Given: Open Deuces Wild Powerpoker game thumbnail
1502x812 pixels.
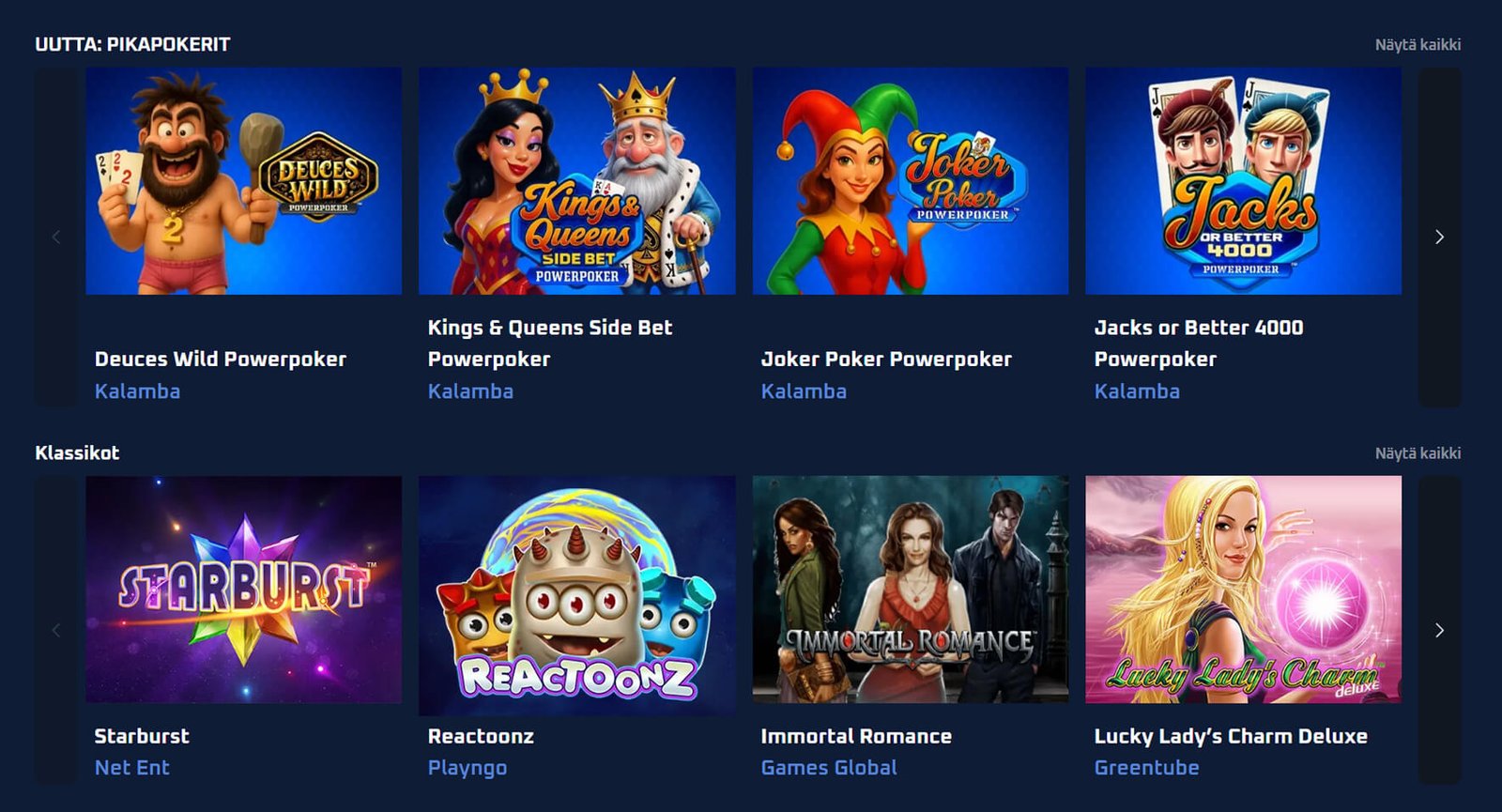Looking at the screenshot, I should (x=243, y=180).
